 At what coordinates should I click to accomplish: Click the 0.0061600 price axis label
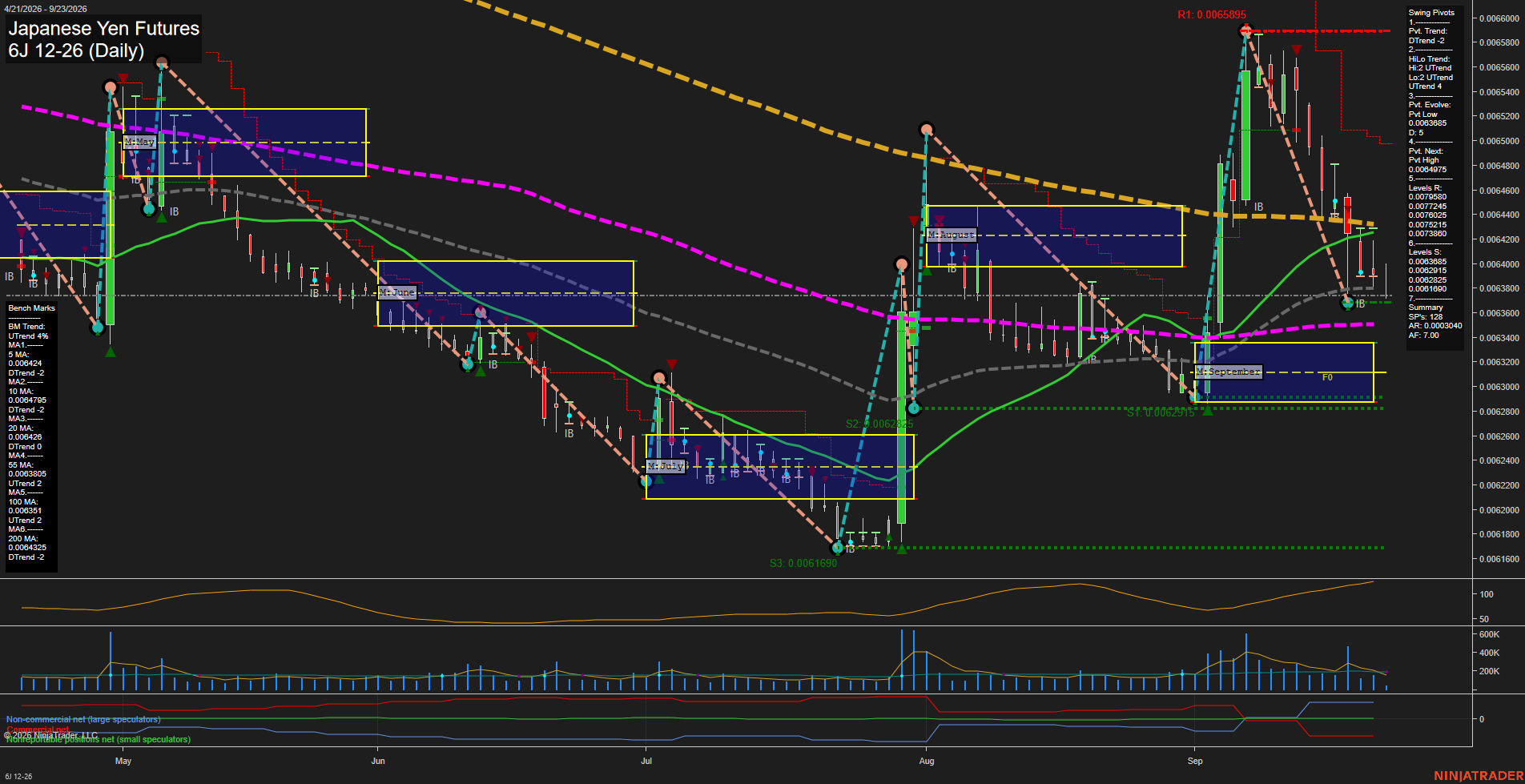(x=1499, y=559)
